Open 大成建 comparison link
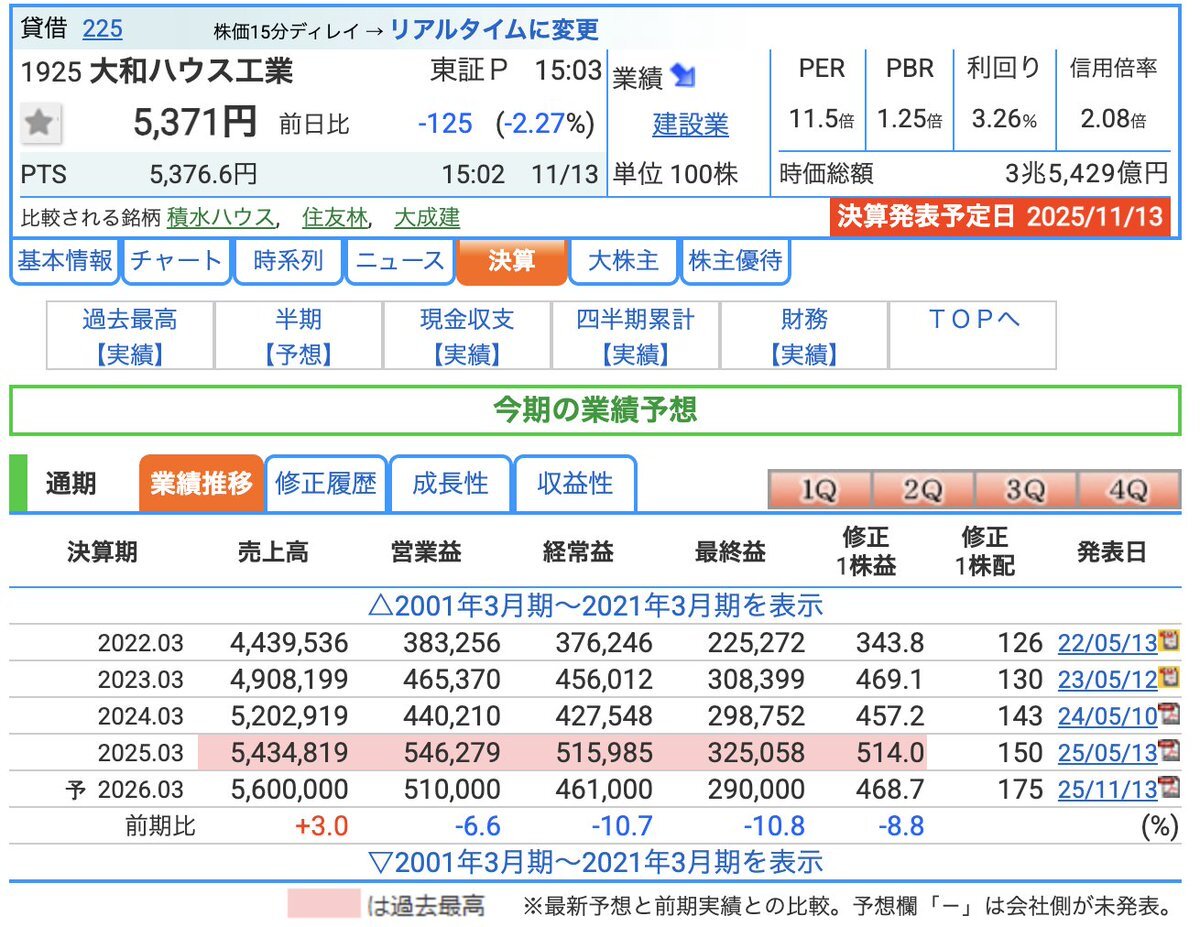Image resolution: width=1200 pixels, height=927 pixels. (x=427, y=217)
